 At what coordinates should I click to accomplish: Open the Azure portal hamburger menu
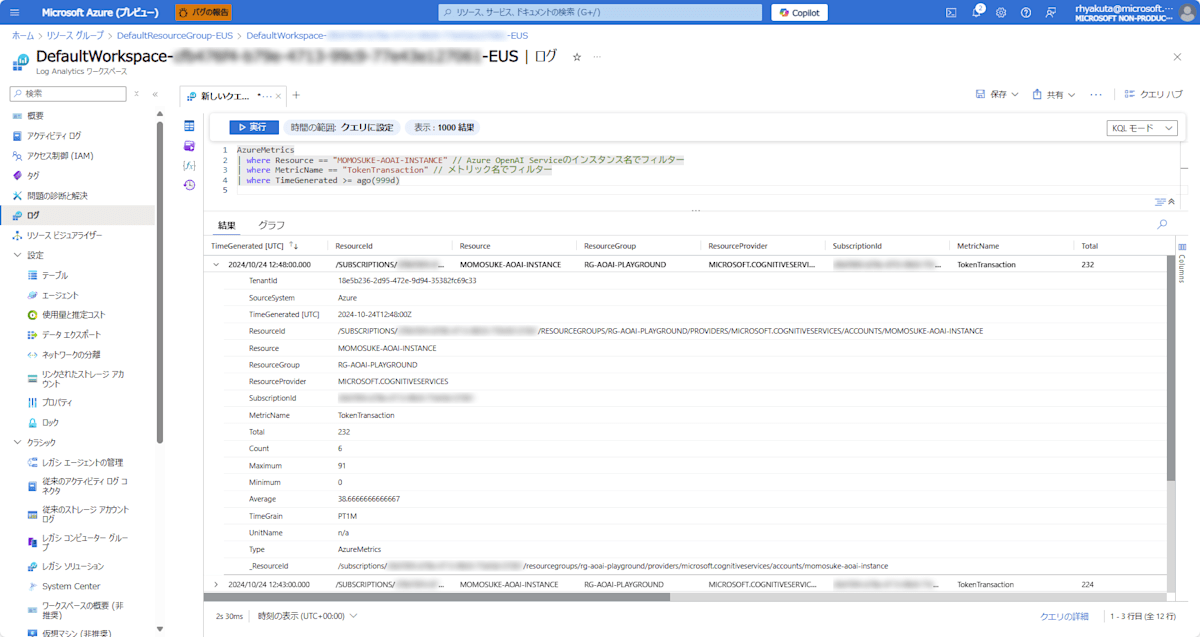pos(14,12)
